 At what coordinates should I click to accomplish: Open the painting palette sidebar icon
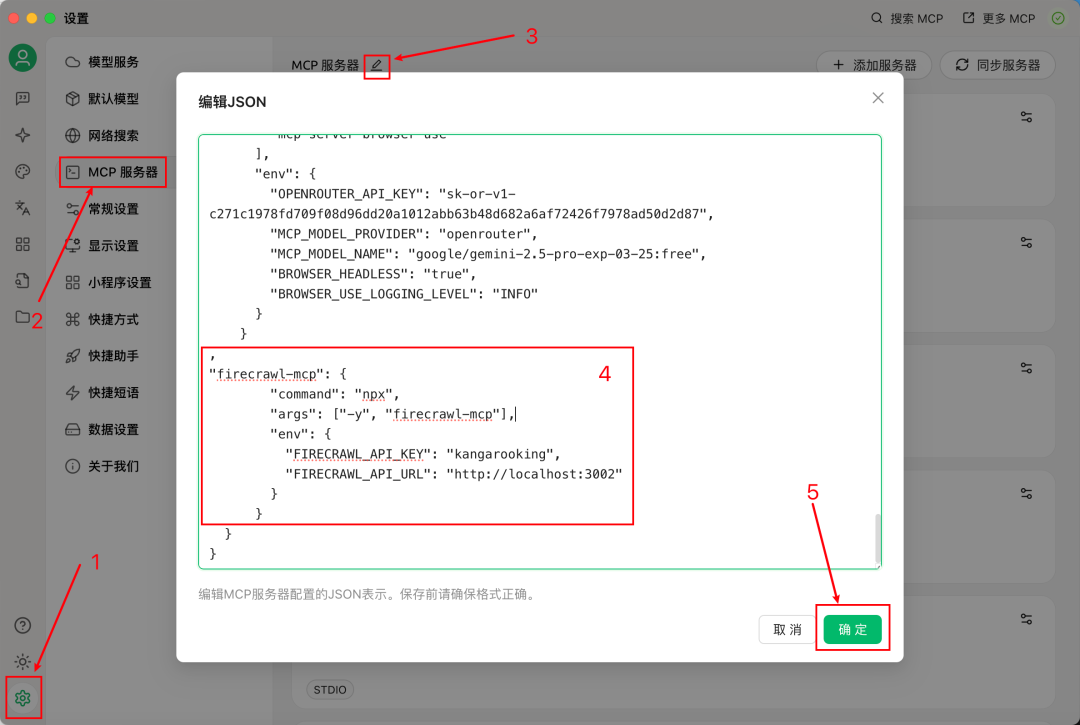click(x=23, y=171)
